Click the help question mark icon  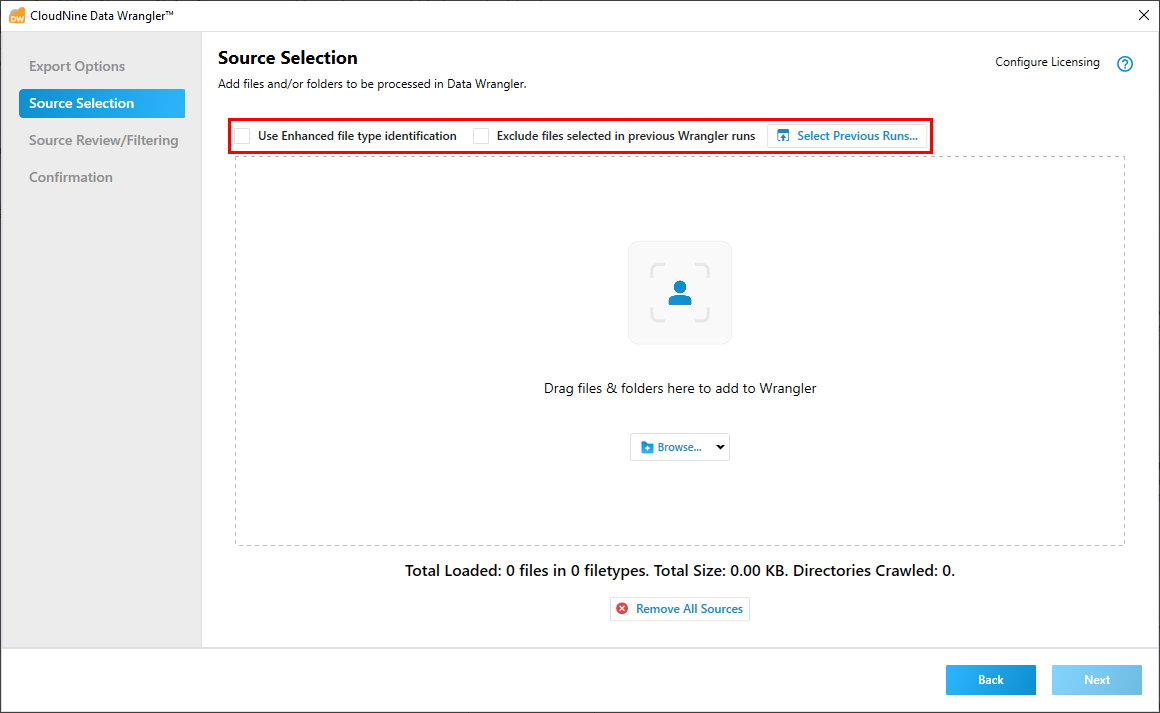coord(1124,64)
